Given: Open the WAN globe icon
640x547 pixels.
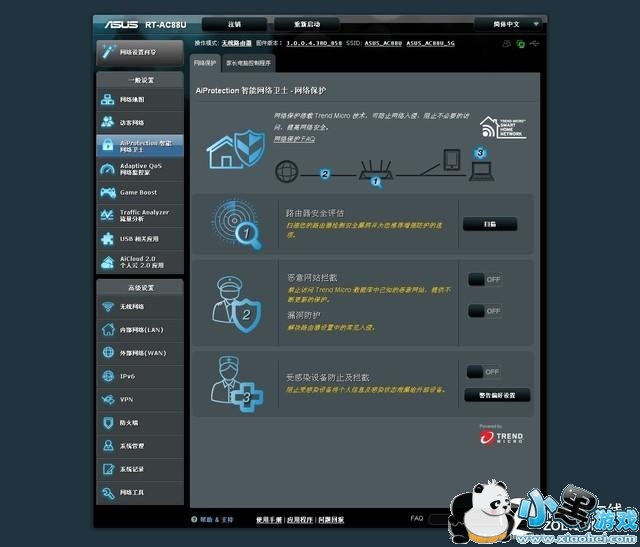Looking at the screenshot, I should 108,353.
